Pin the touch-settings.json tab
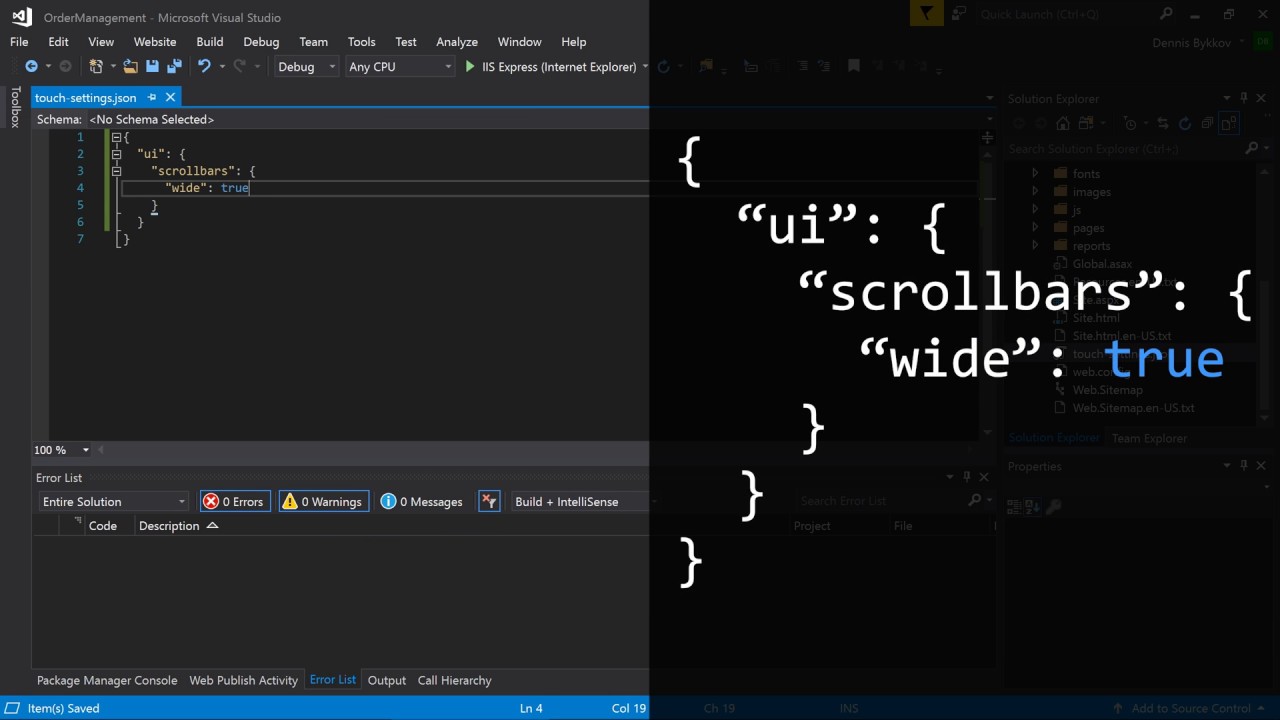 tap(152, 97)
